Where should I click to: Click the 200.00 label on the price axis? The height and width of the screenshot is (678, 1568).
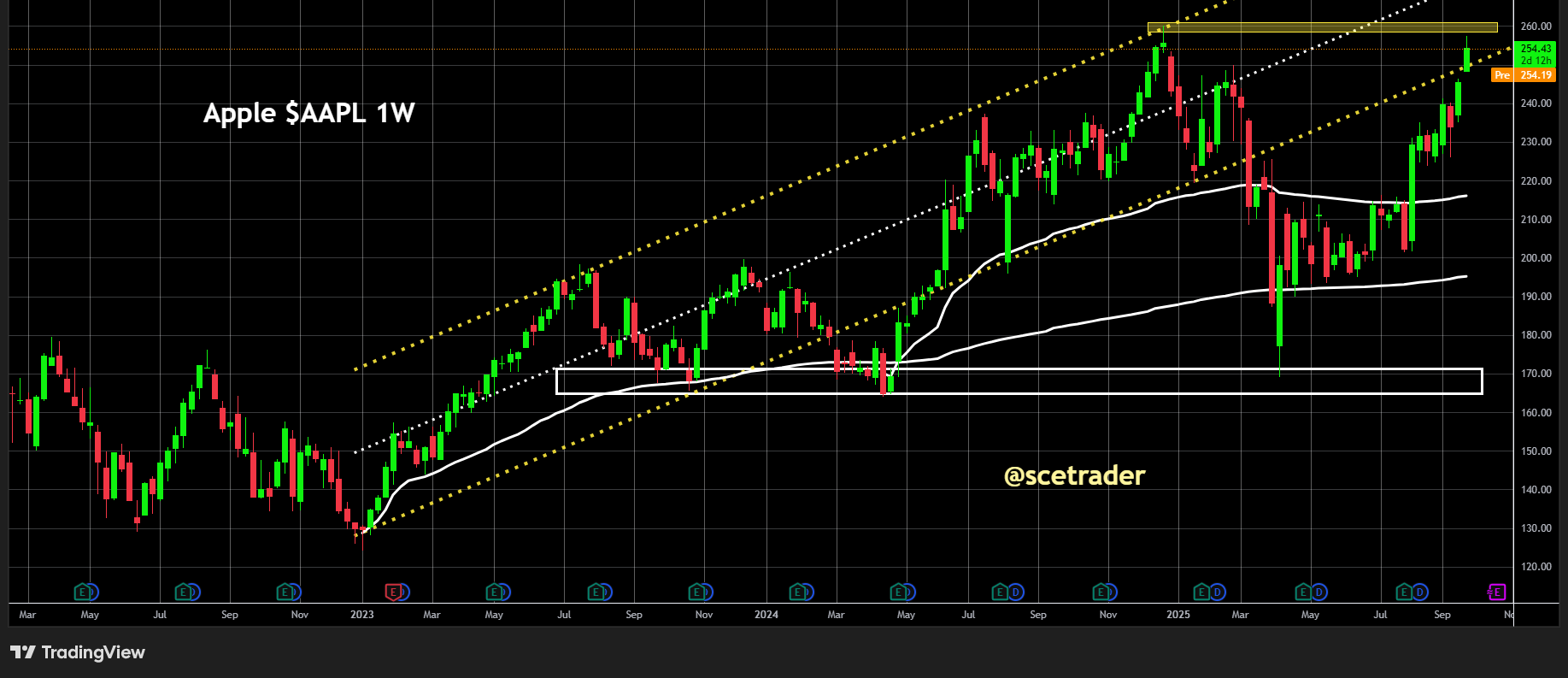[x=1536, y=258]
